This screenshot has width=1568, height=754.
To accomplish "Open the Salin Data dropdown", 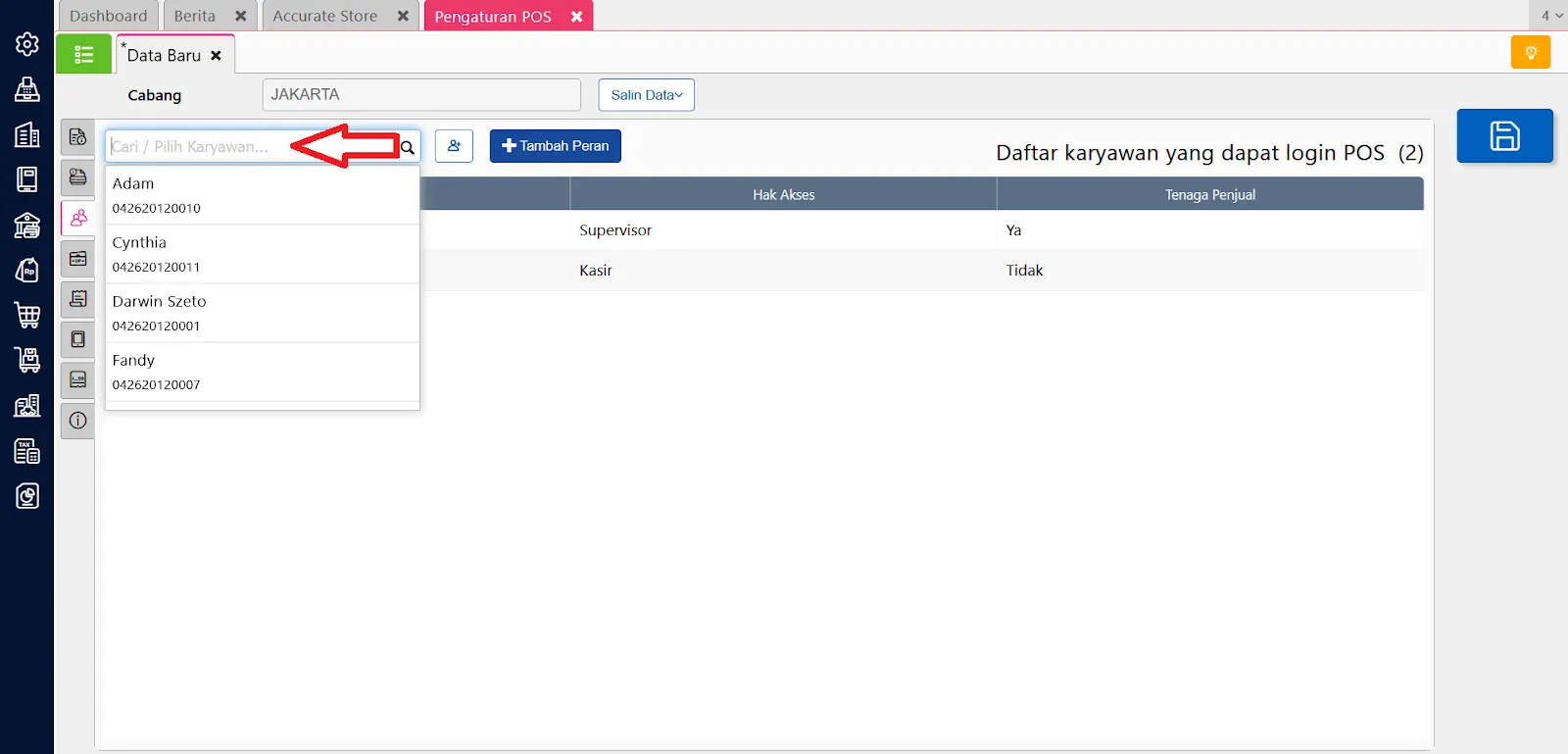I will click(x=647, y=95).
